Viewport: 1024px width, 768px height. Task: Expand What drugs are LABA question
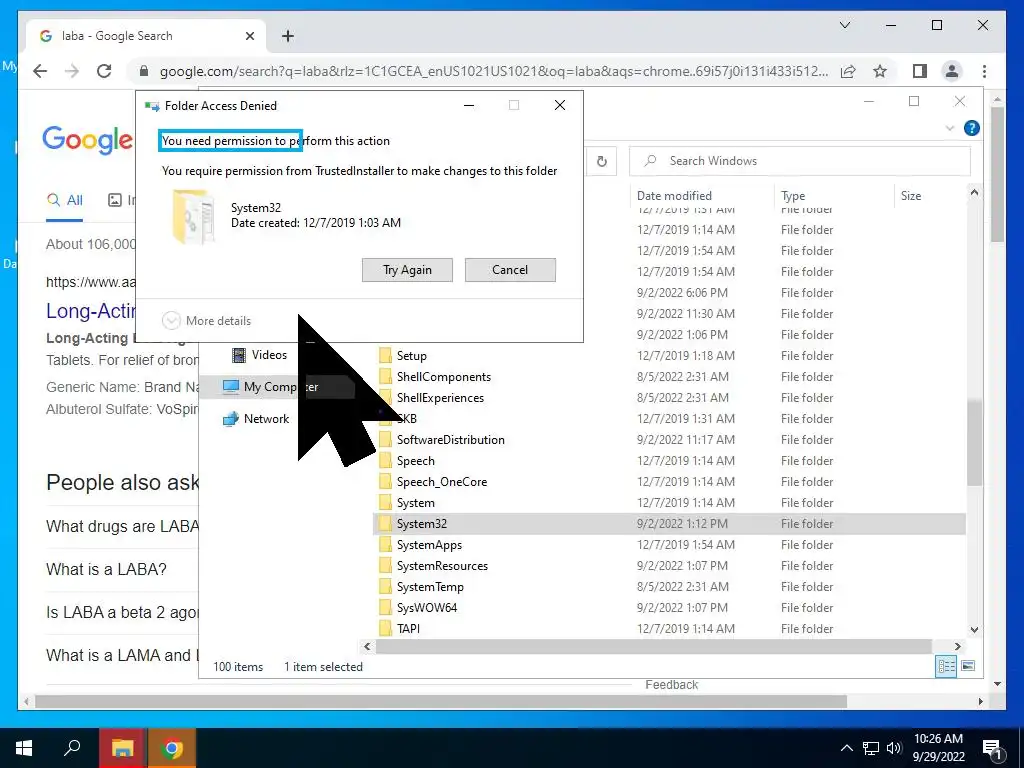tap(122, 526)
